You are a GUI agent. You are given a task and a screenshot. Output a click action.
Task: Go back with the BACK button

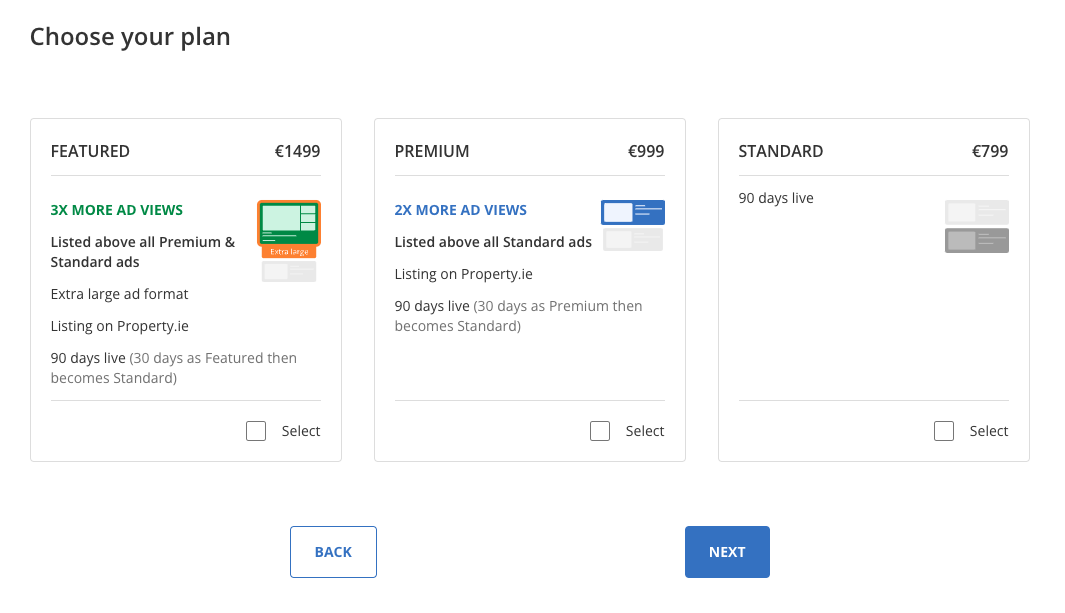pyautogui.click(x=333, y=552)
